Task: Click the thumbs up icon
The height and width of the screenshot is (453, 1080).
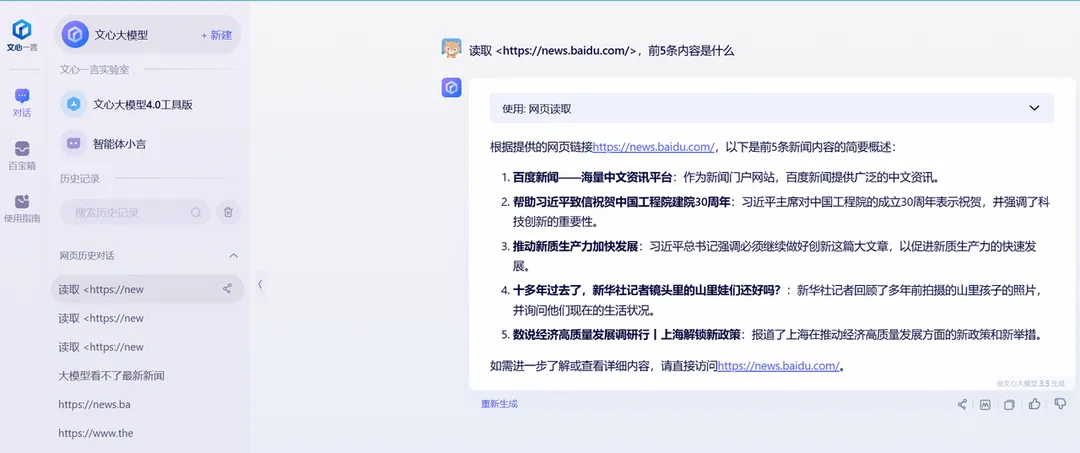Action: click(x=1034, y=404)
